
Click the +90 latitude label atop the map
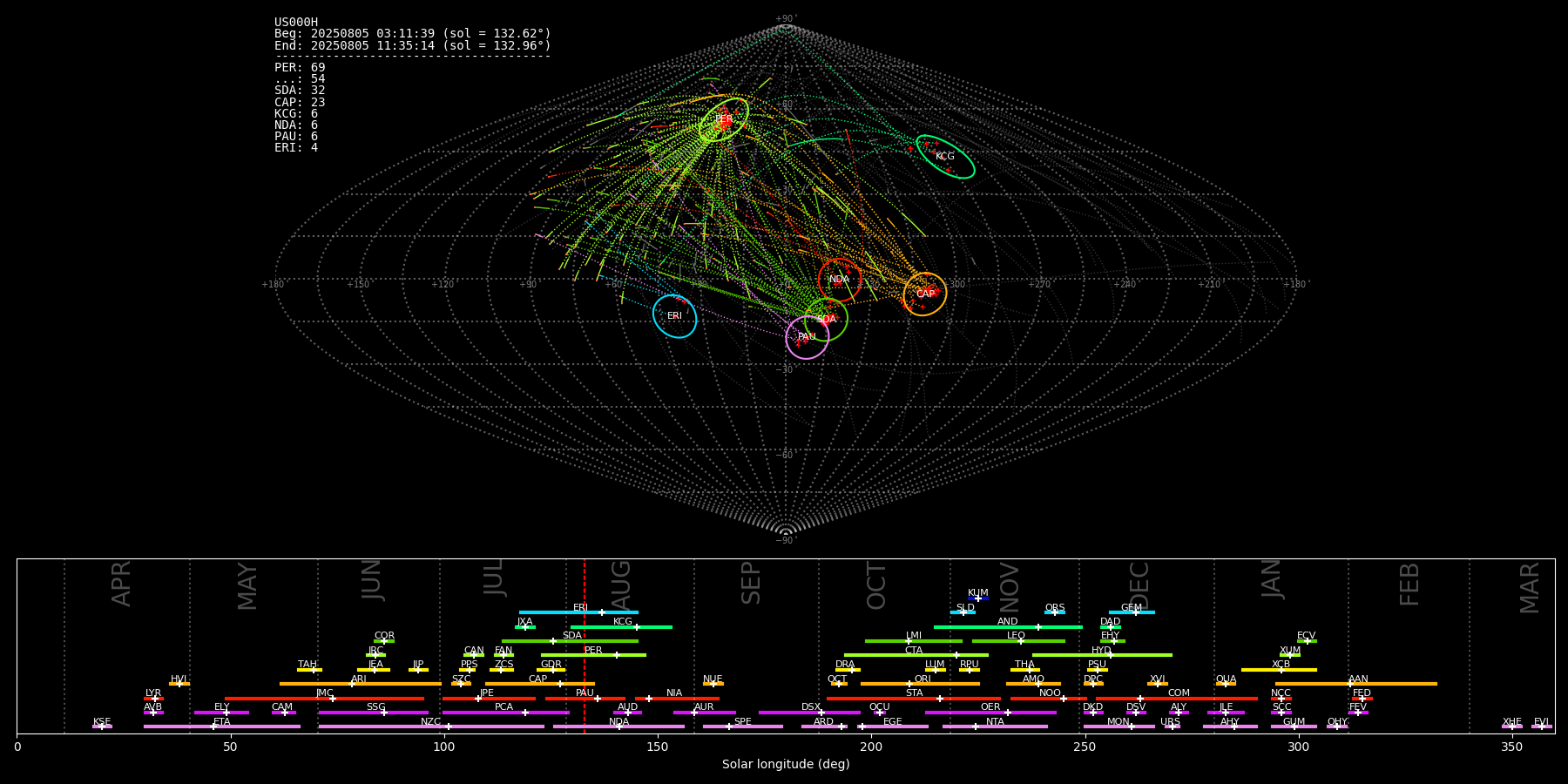786,18
